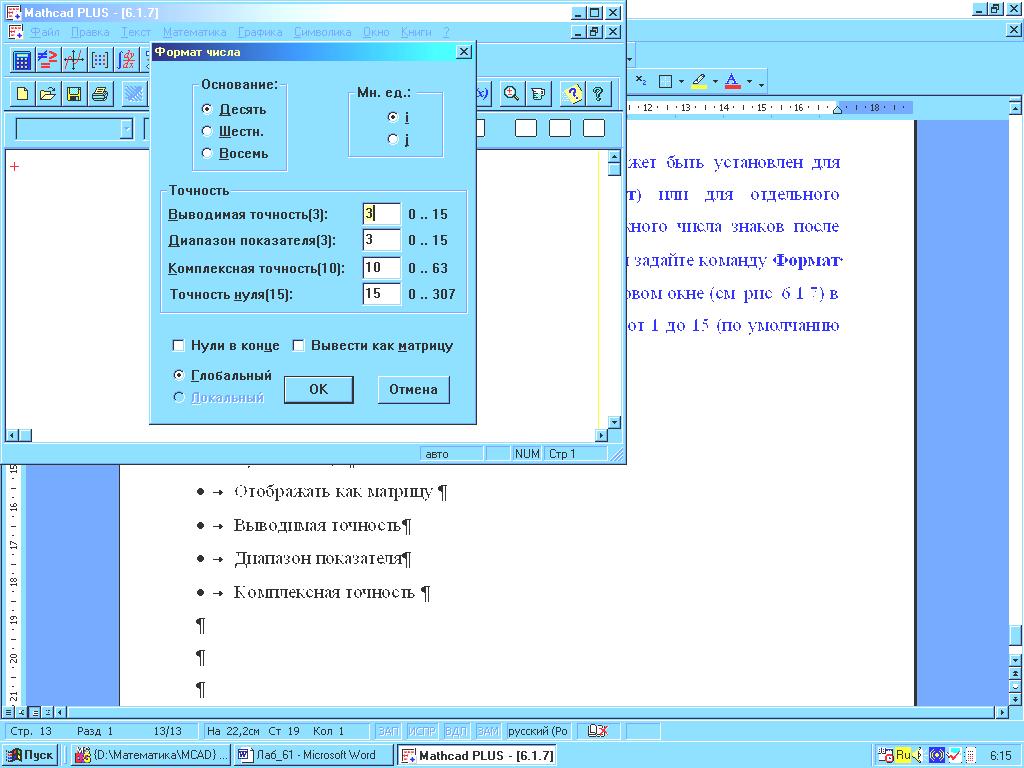
Task: Apply yellow highlight in Word
Action: coord(699,81)
